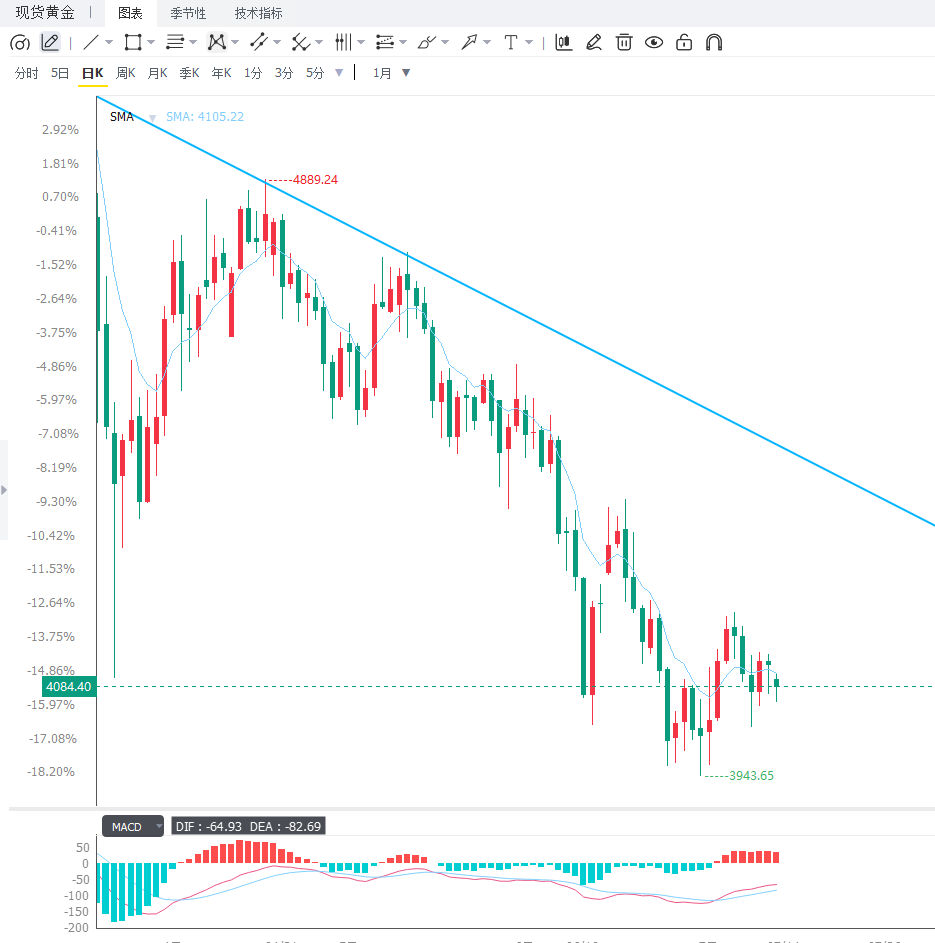Toggle the lock drawings icon

684,43
